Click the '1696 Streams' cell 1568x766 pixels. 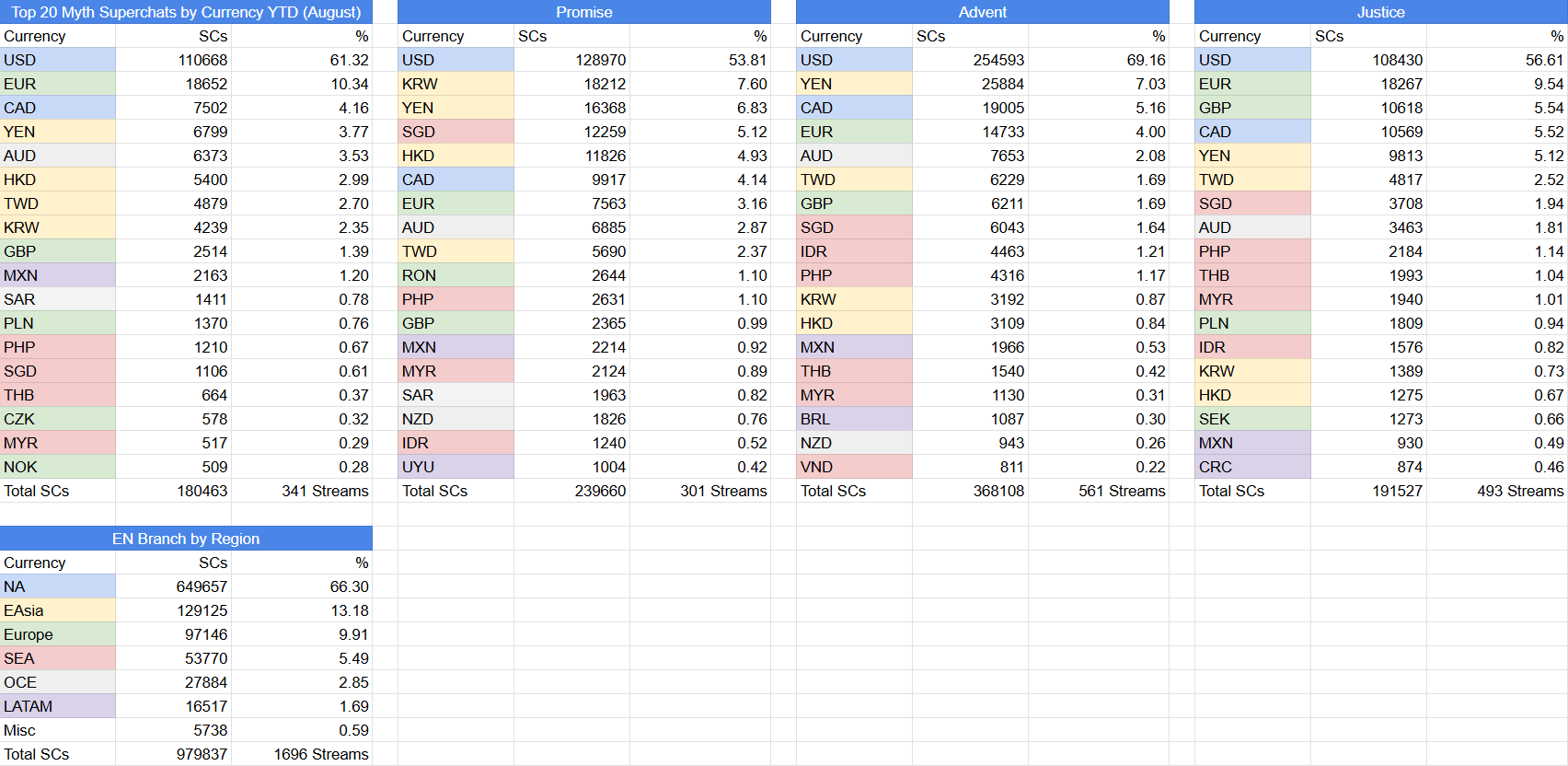tap(302, 754)
